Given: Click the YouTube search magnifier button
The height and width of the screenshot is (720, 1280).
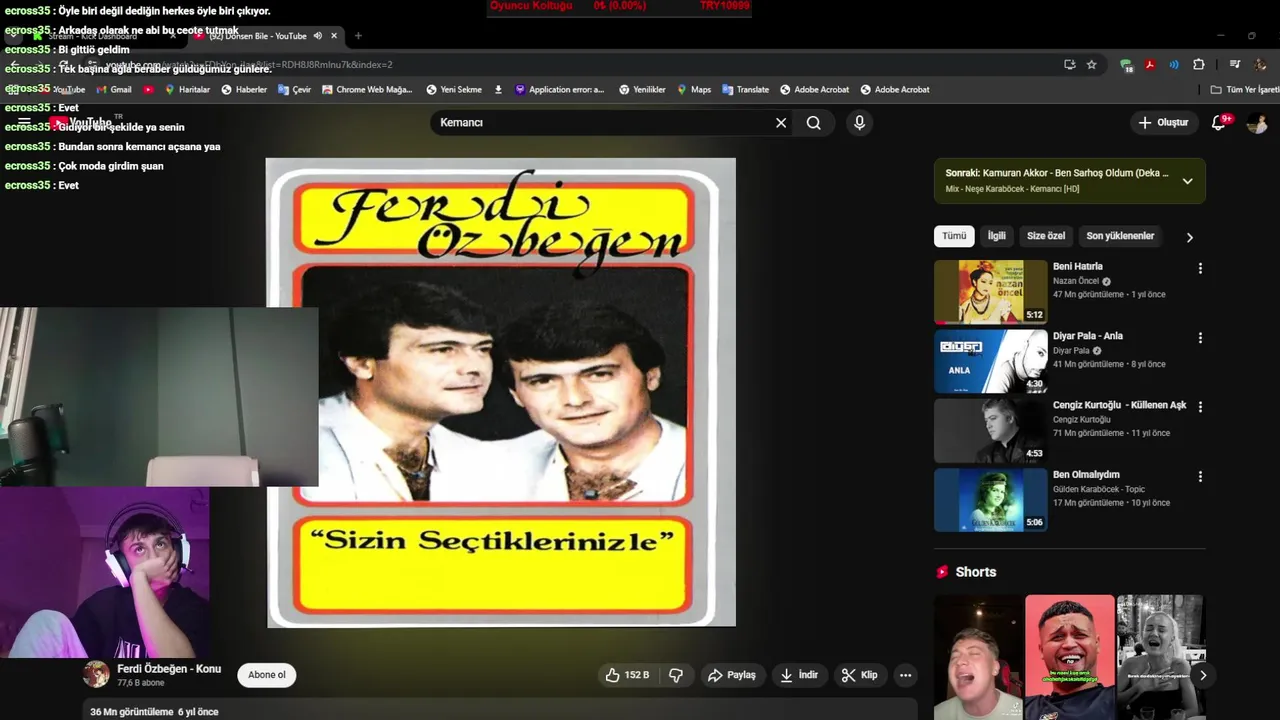Looking at the screenshot, I should coord(814,123).
